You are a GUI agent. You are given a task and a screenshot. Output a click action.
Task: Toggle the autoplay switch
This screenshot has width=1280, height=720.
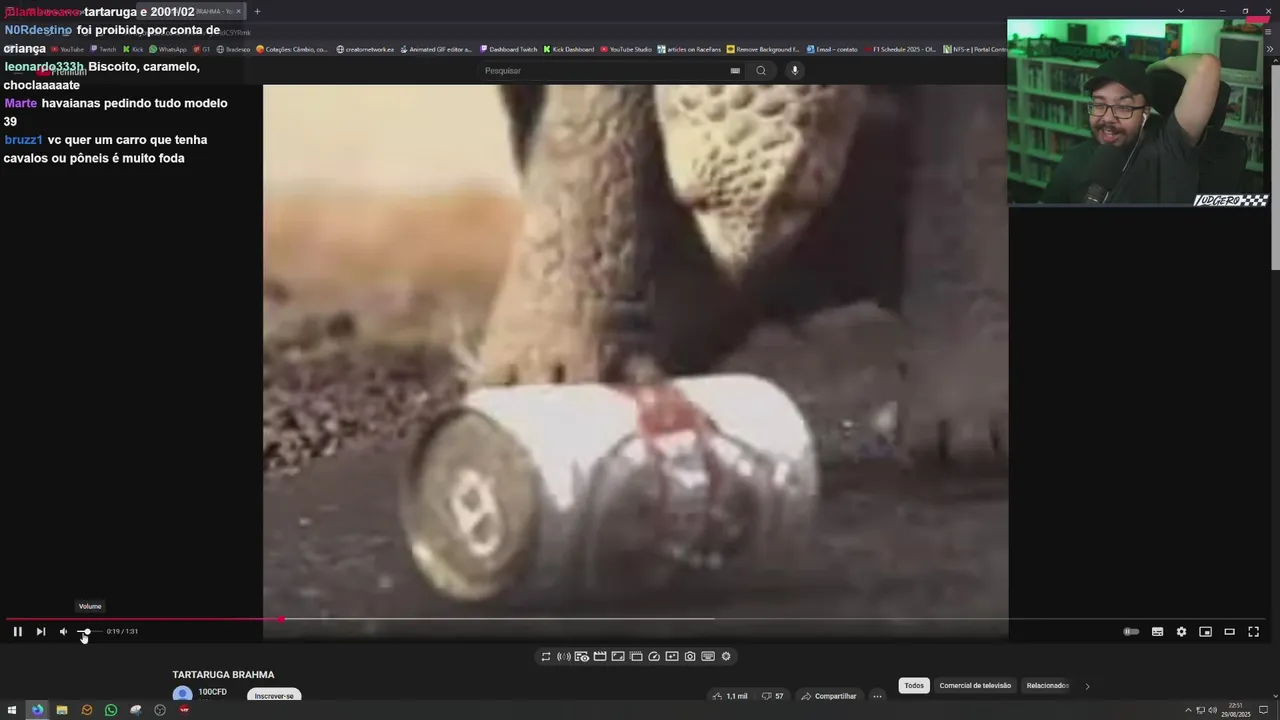(x=1131, y=631)
